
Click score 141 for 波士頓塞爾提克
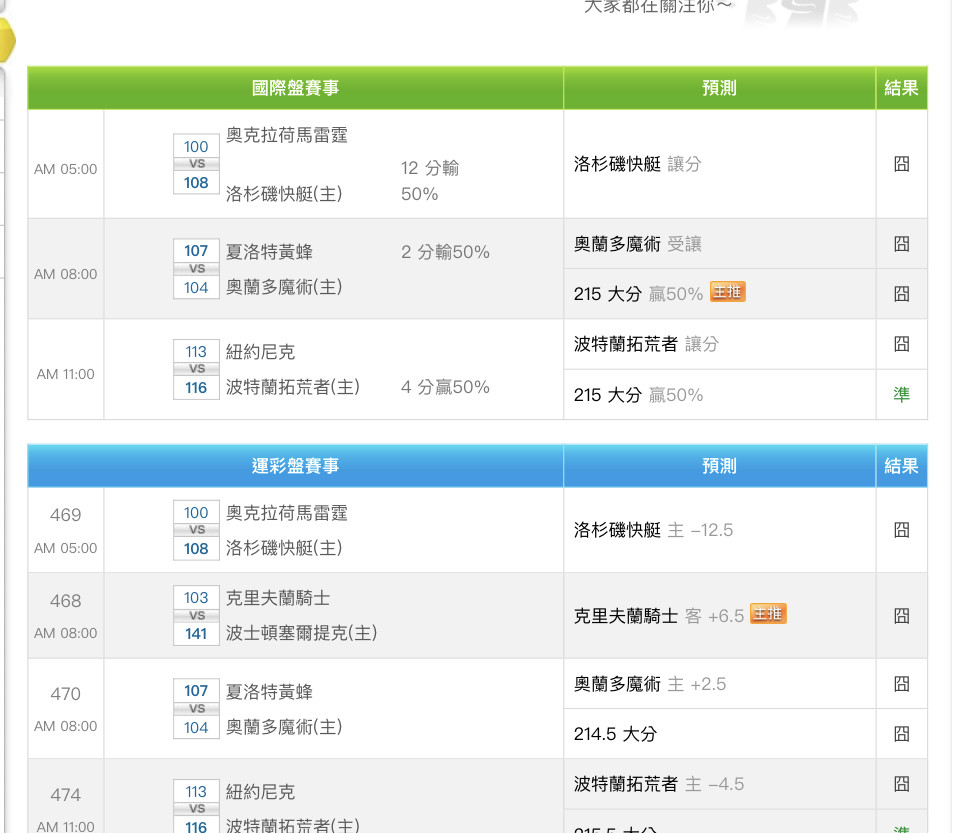(196, 634)
